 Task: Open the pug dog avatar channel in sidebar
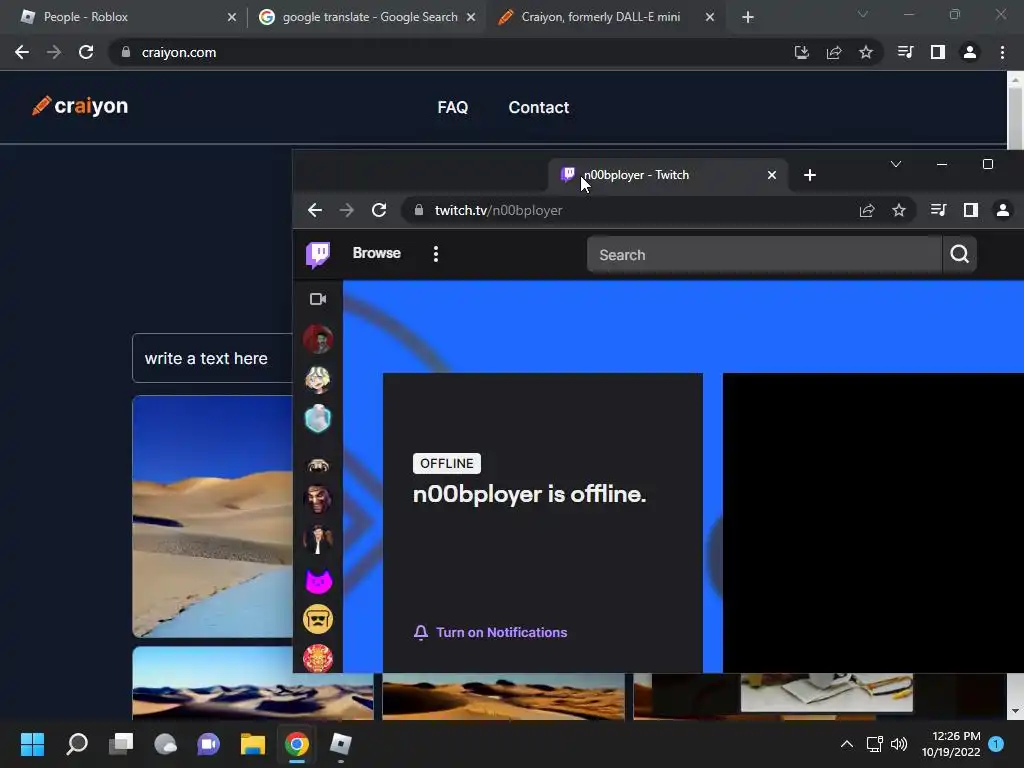318,464
